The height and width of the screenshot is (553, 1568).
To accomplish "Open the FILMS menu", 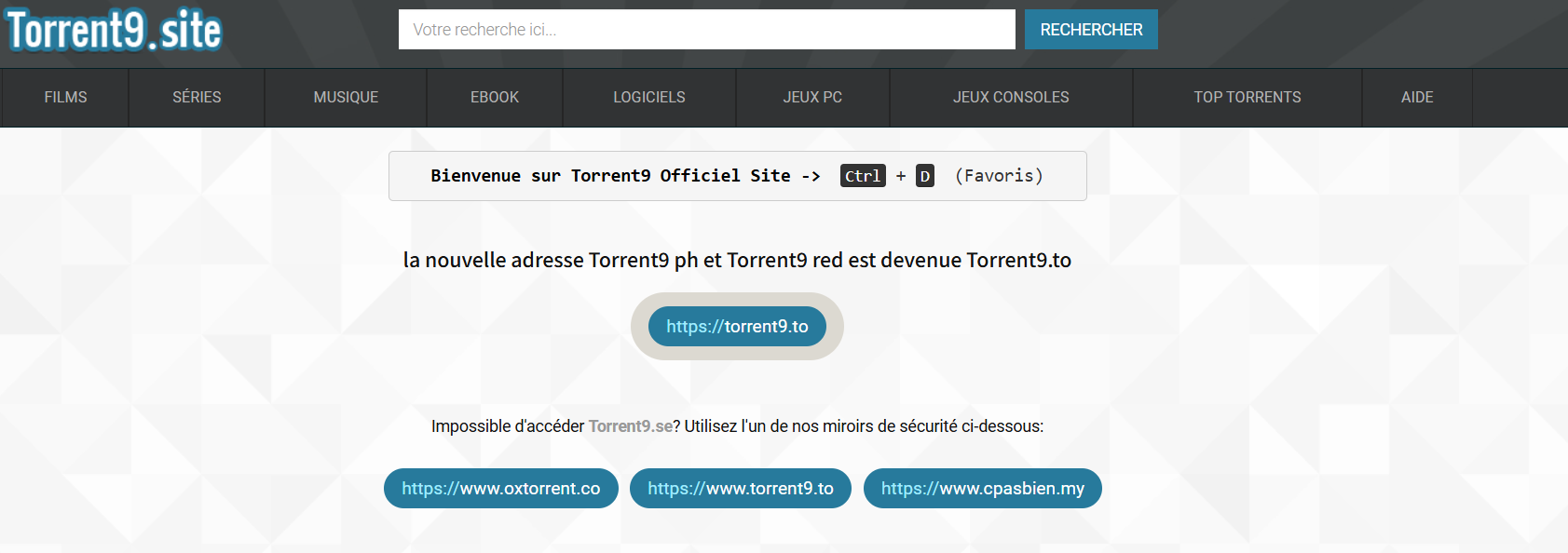I will point(65,97).
